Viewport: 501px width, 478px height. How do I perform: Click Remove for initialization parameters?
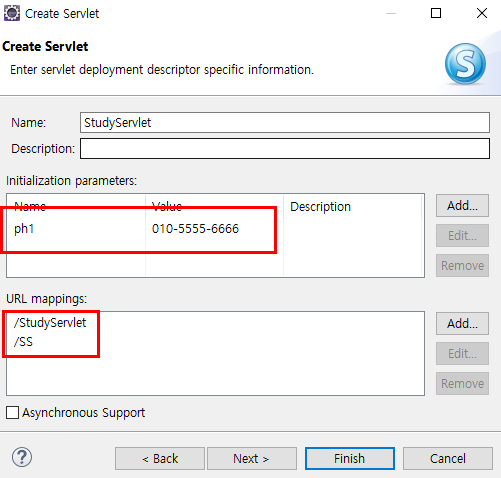[x=462, y=266]
